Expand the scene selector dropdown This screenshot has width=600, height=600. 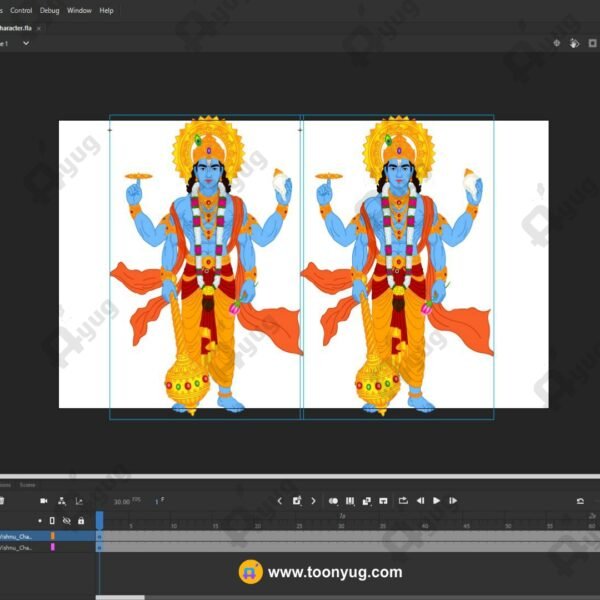[x=26, y=43]
